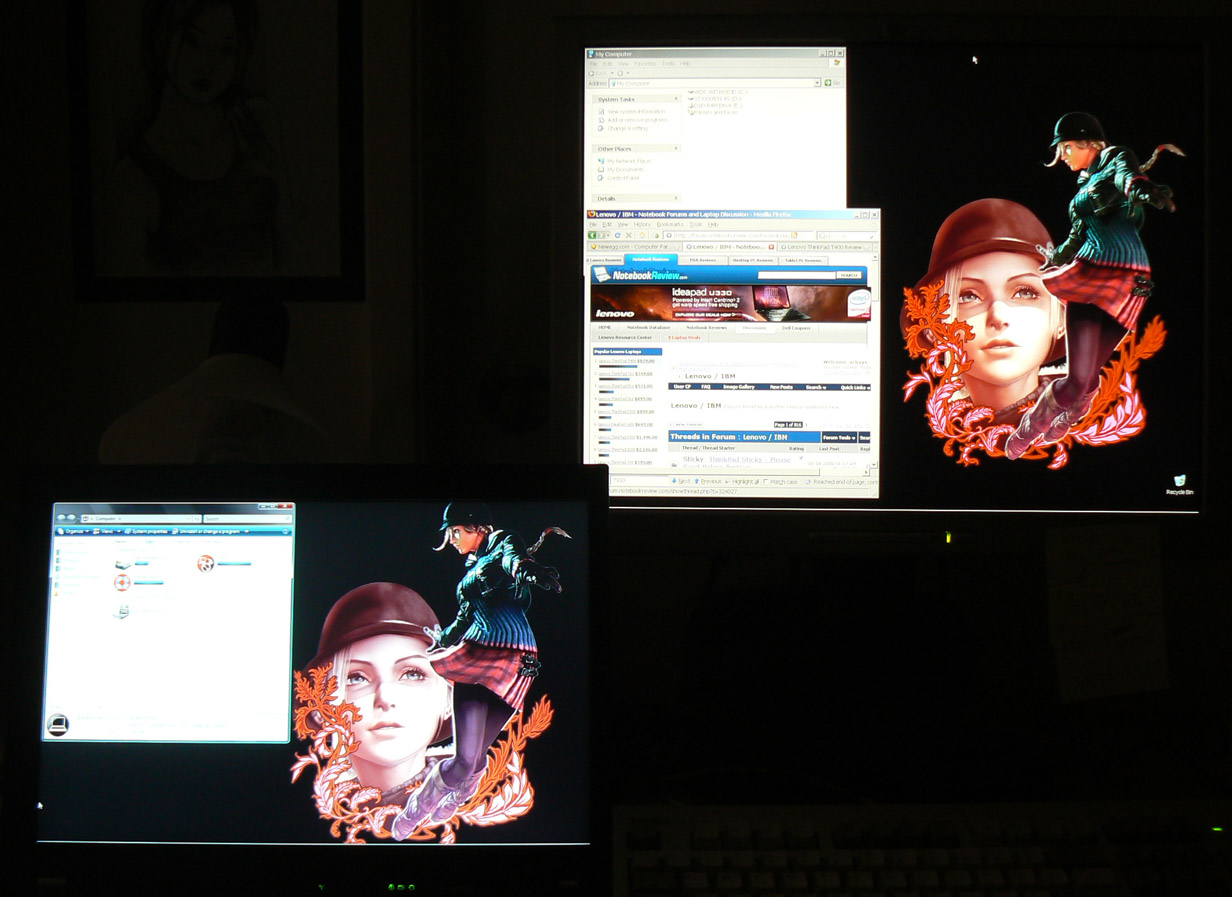Toggle Match case checkbox in find bar

pos(765,481)
